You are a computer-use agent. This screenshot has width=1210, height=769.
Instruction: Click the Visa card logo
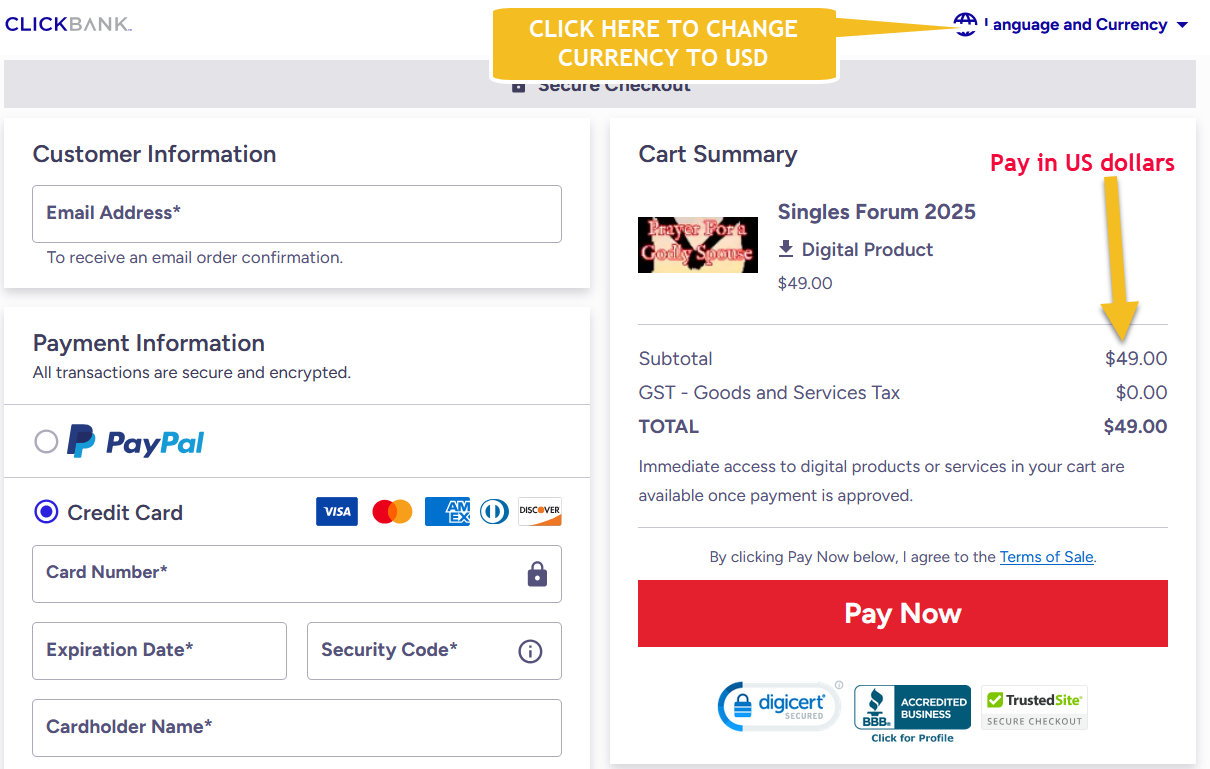click(337, 512)
